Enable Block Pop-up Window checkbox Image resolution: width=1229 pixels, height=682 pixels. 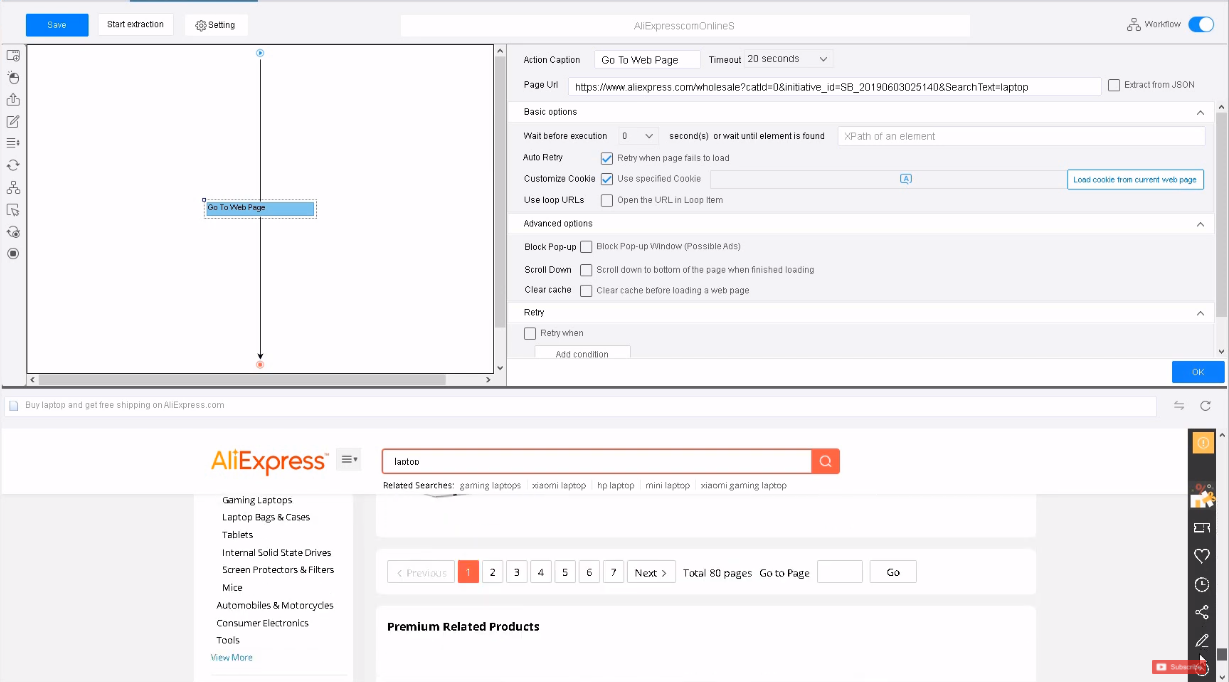pyautogui.click(x=586, y=246)
